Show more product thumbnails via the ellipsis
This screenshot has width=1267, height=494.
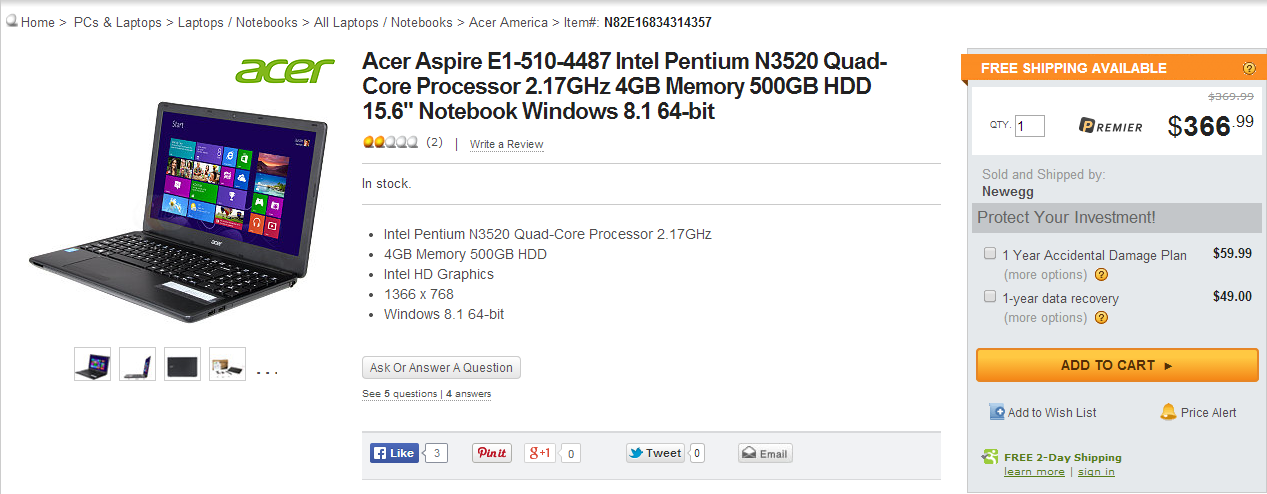click(x=267, y=370)
